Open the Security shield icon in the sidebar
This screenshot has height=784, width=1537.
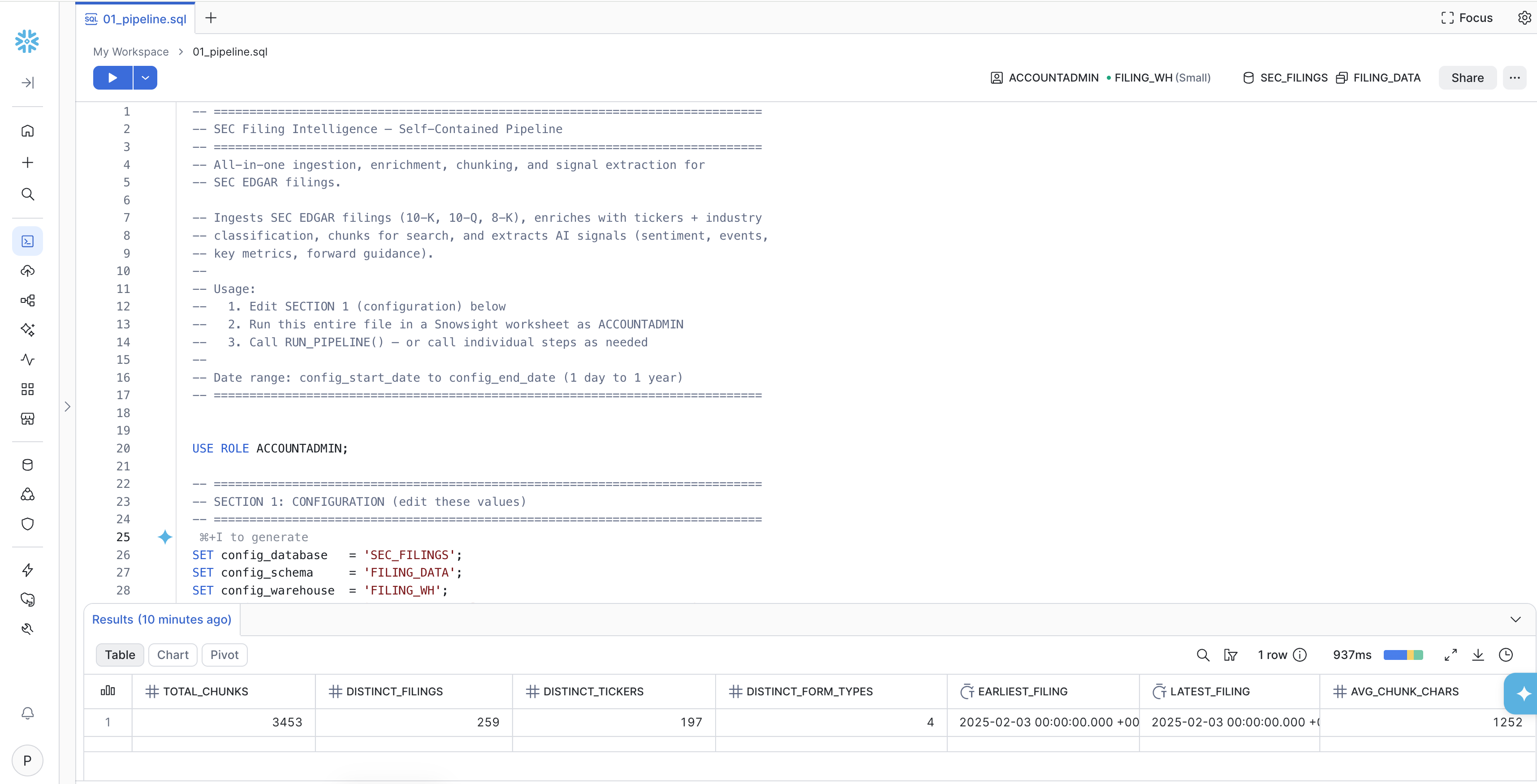click(27, 524)
